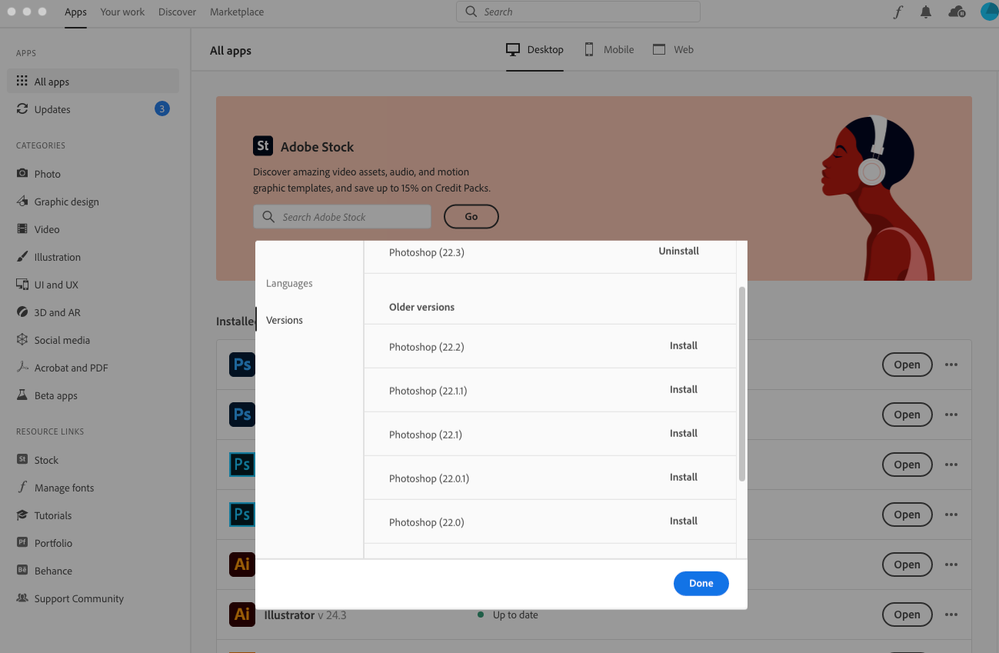The image size is (999, 653).
Task: Open the UI and UX category
Action: 47,285
